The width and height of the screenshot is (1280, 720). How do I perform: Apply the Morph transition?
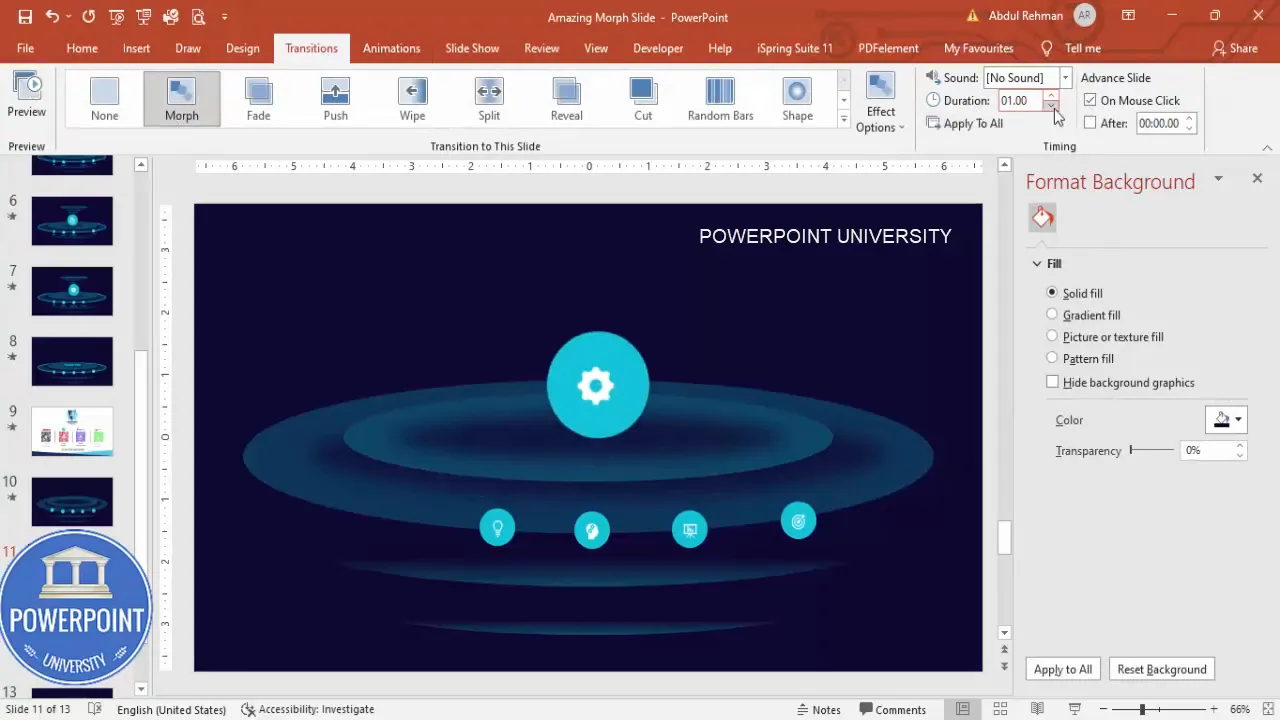pyautogui.click(x=182, y=99)
